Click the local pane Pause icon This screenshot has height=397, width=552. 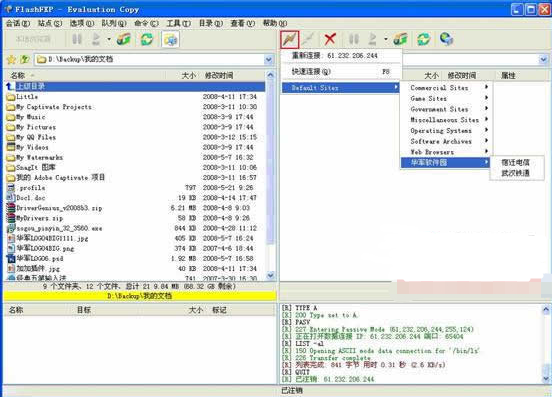pyautogui.click(x=77, y=39)
